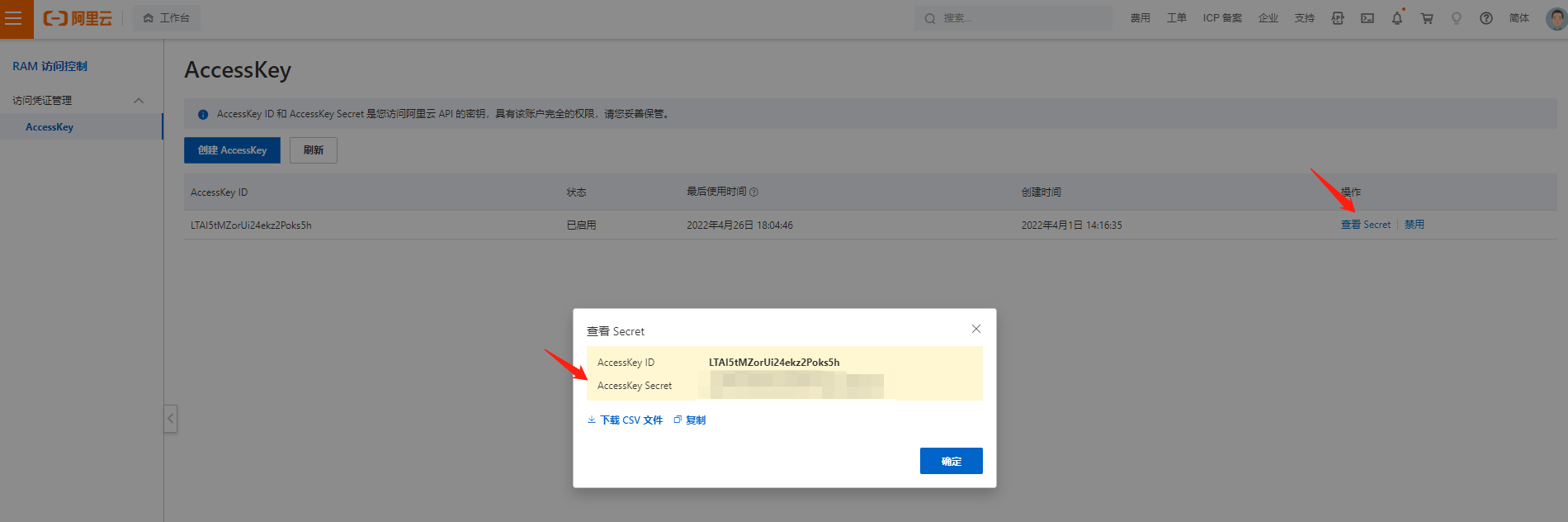The width and height of the screenshot is (1568, 522).
Task: Click the user avatar
Action: [x=1556, y=18]
